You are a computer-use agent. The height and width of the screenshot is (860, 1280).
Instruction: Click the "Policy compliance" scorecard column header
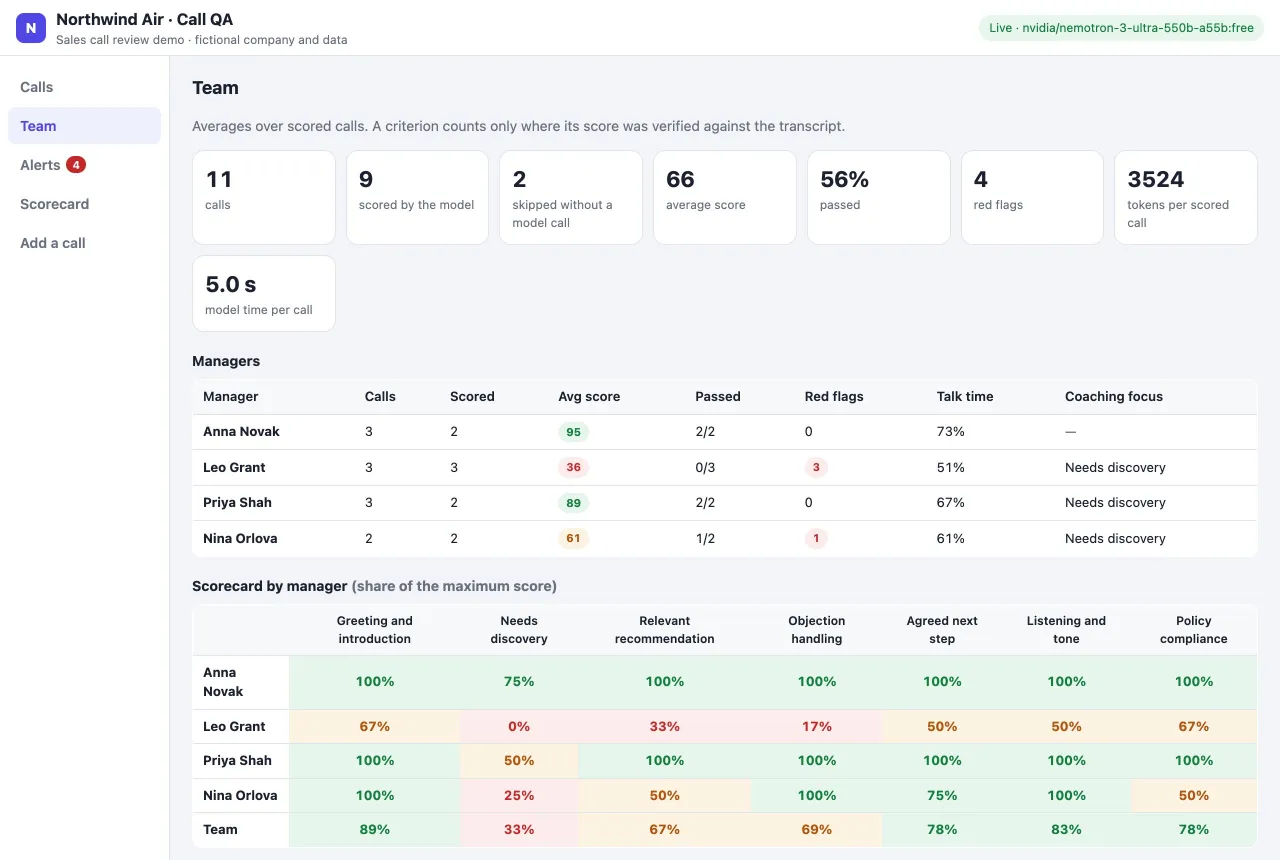(1194, 630)
